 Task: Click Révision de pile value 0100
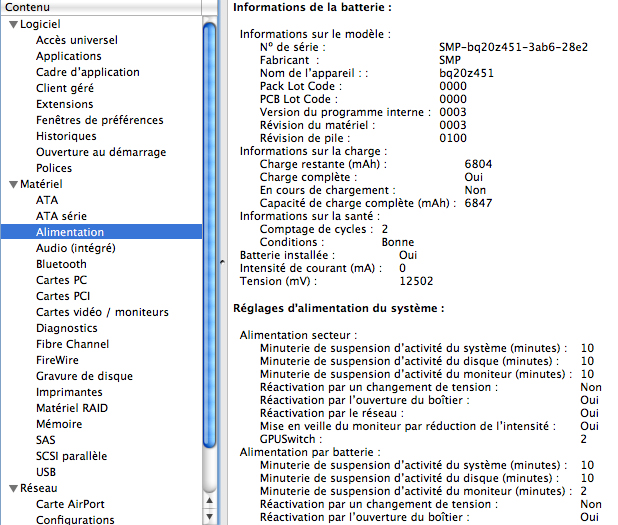point(453,138)
